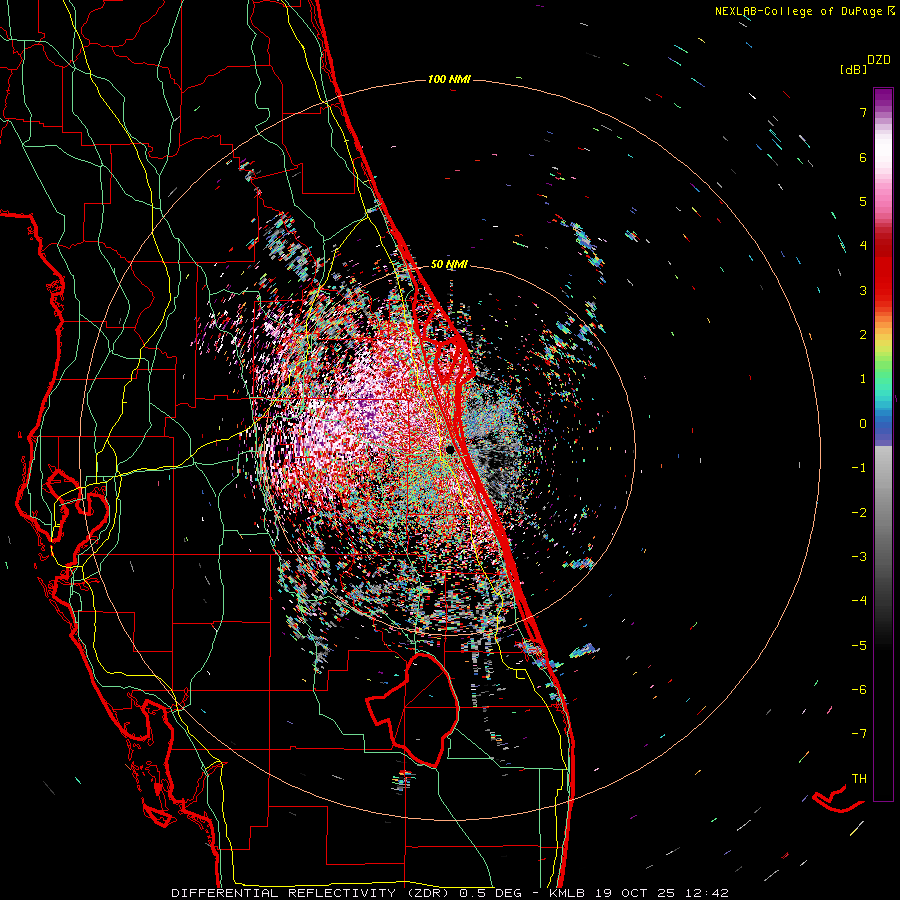Click the 2 value on the color scale
Image resolution: width=900 pixels, height=900 pixels.
click(x=863, y=335)
